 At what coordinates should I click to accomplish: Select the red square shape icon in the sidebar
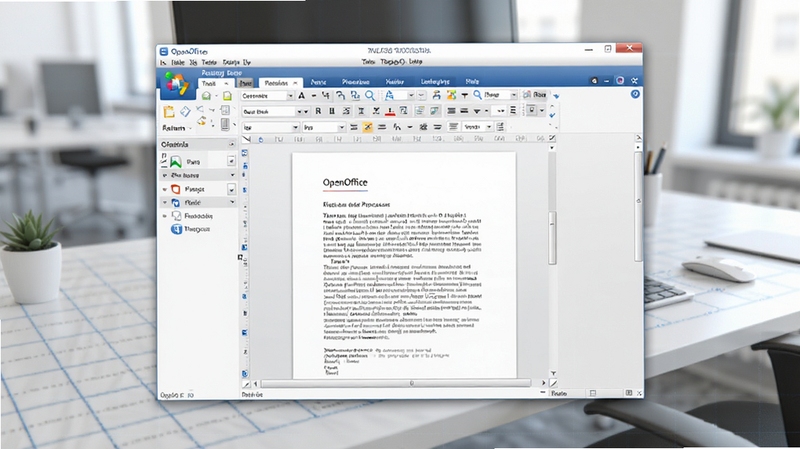[176, 189]
